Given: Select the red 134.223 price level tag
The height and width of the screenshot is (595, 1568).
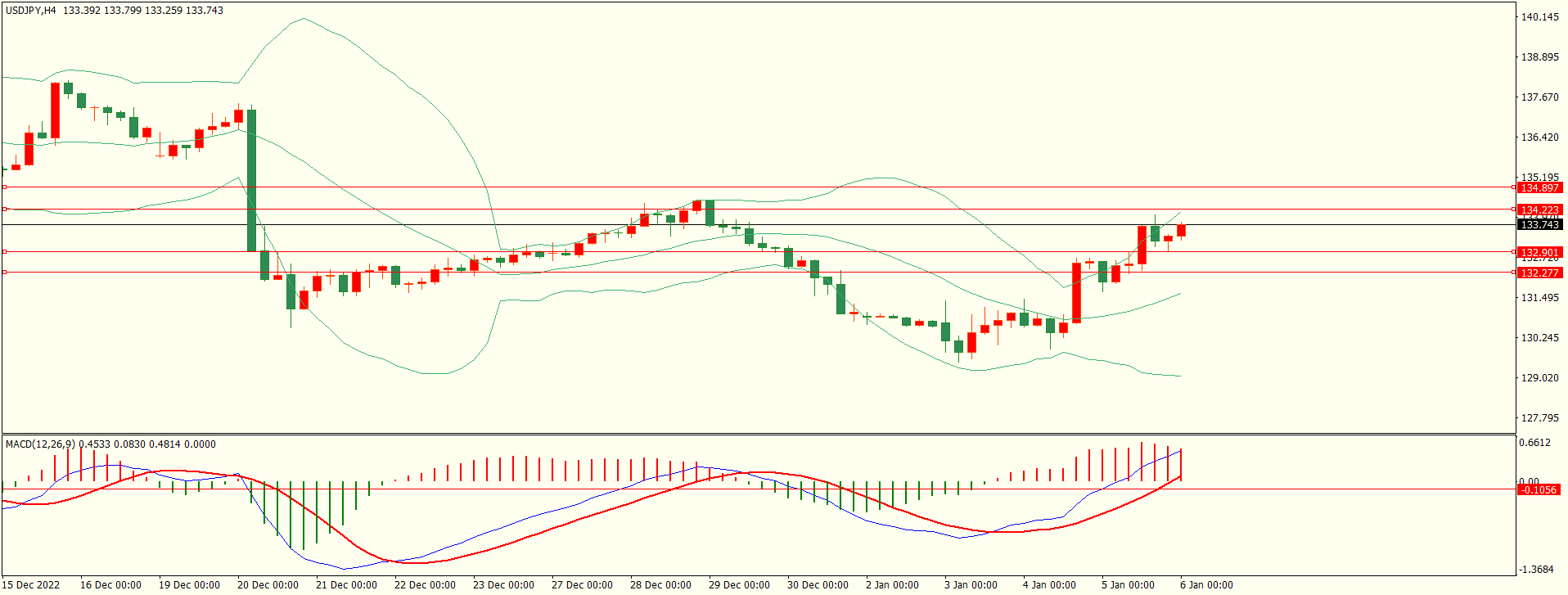Looking at the screenshot, I should click(1539, 210).
